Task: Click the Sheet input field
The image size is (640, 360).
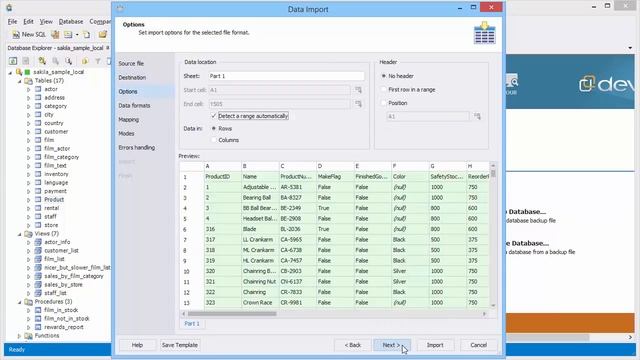Action: 286,76
